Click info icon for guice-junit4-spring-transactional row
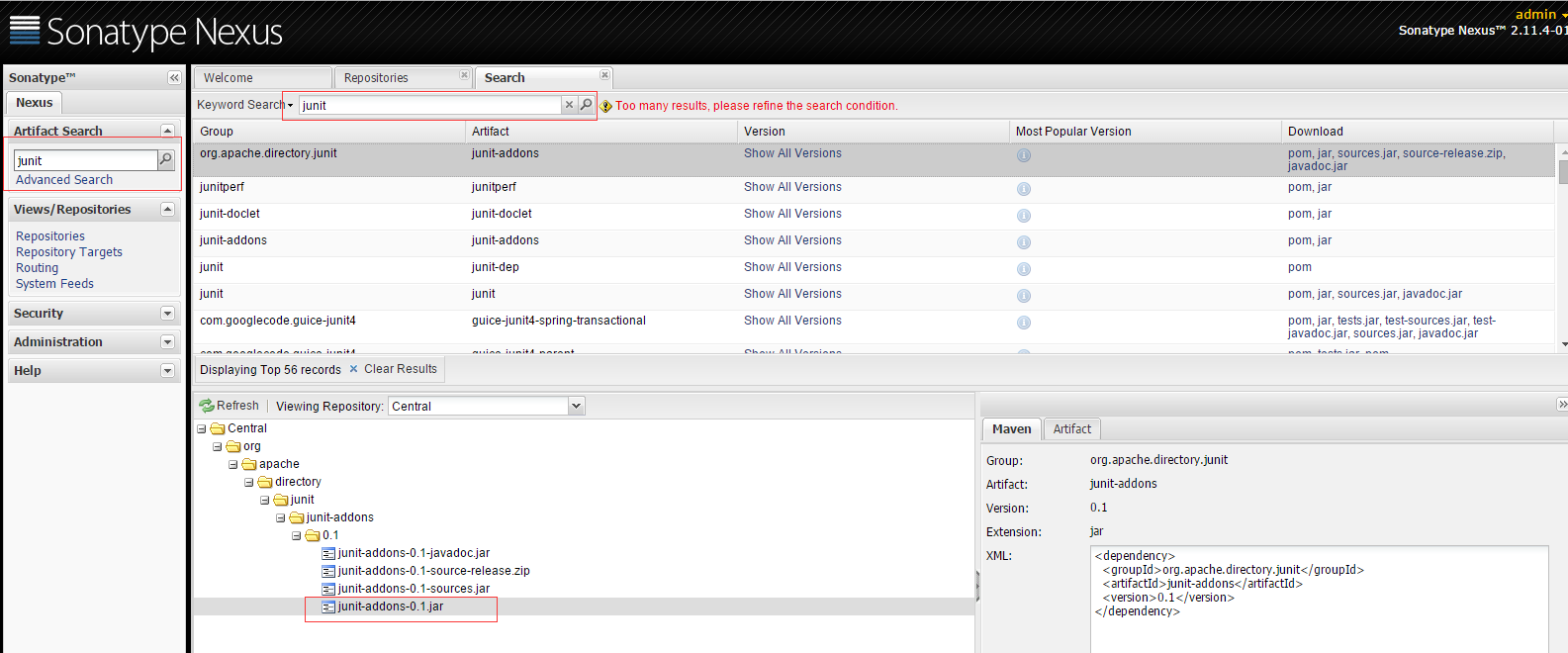1568x653 pixels. click(1024, 323)
